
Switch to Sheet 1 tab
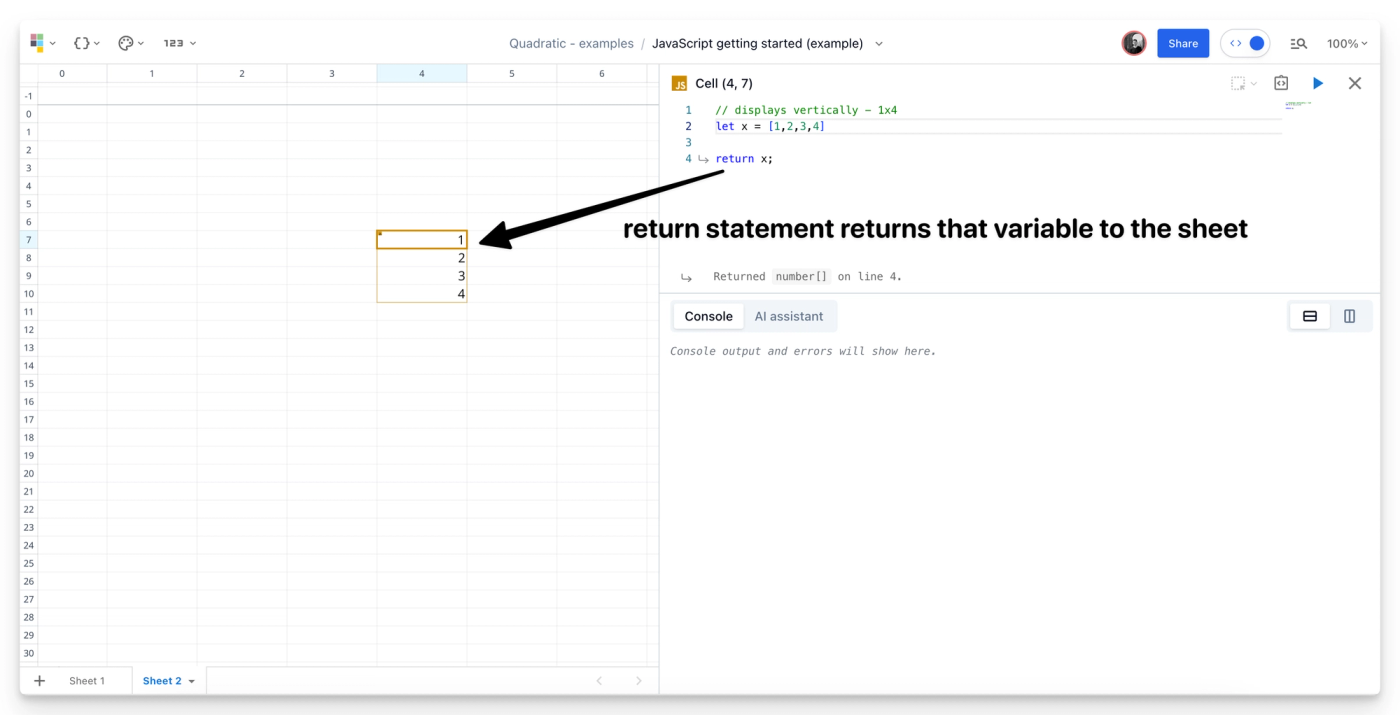click(x=87, y=681)
